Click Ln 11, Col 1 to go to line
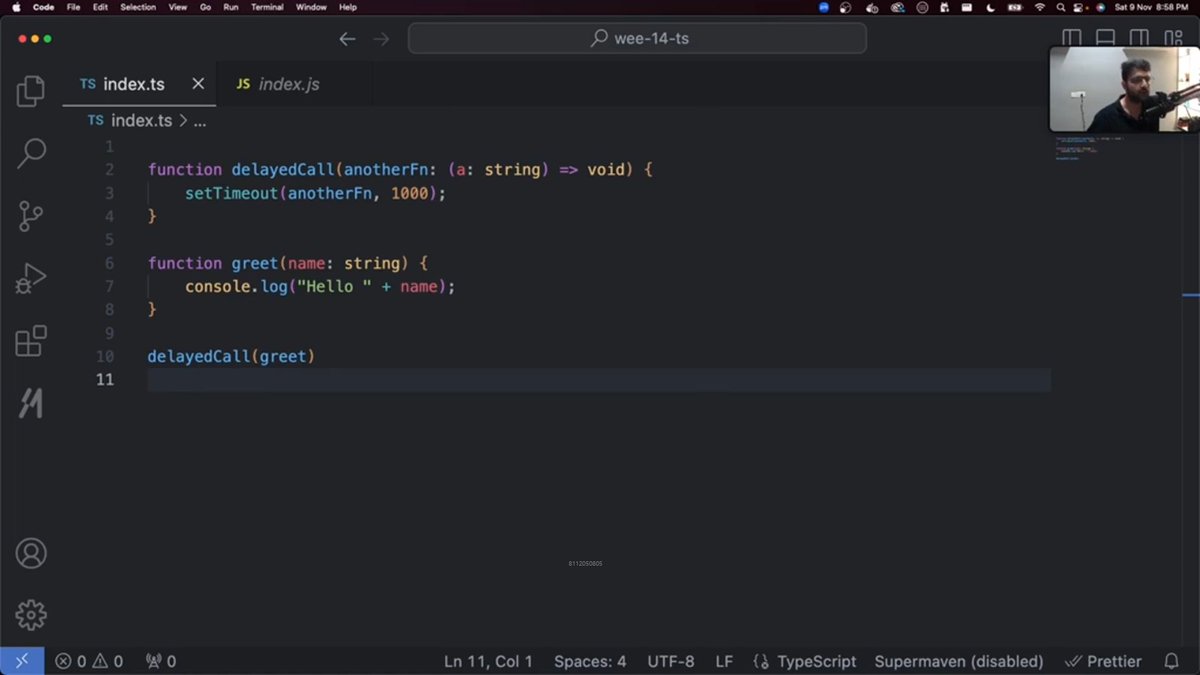Image resolution: width=1200 pixels, height=675 pixels. (487, 661)
